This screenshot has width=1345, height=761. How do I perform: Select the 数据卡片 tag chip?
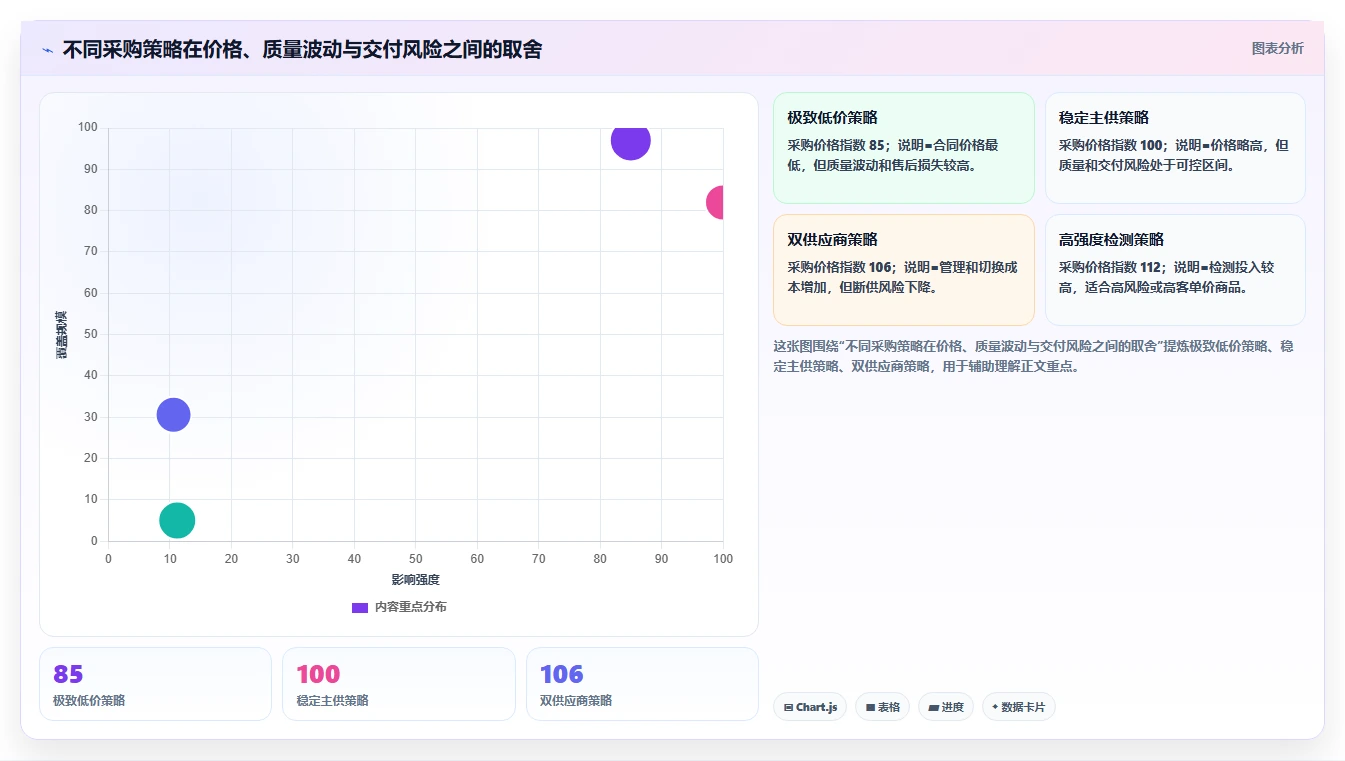point(1018,707)
